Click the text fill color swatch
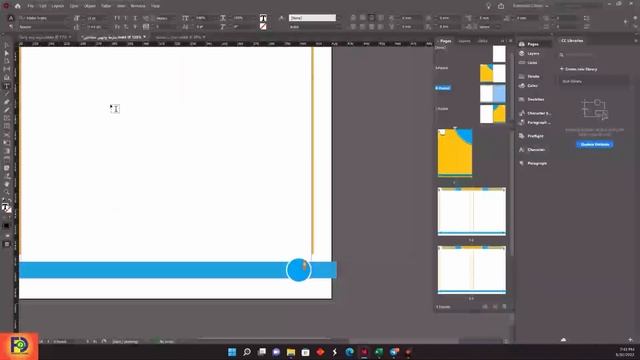 [x=263, y=18]
